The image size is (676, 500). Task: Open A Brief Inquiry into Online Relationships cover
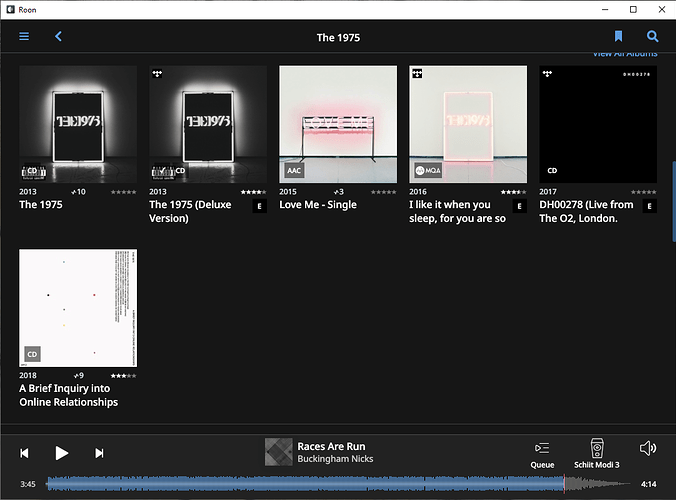point(78,308)
